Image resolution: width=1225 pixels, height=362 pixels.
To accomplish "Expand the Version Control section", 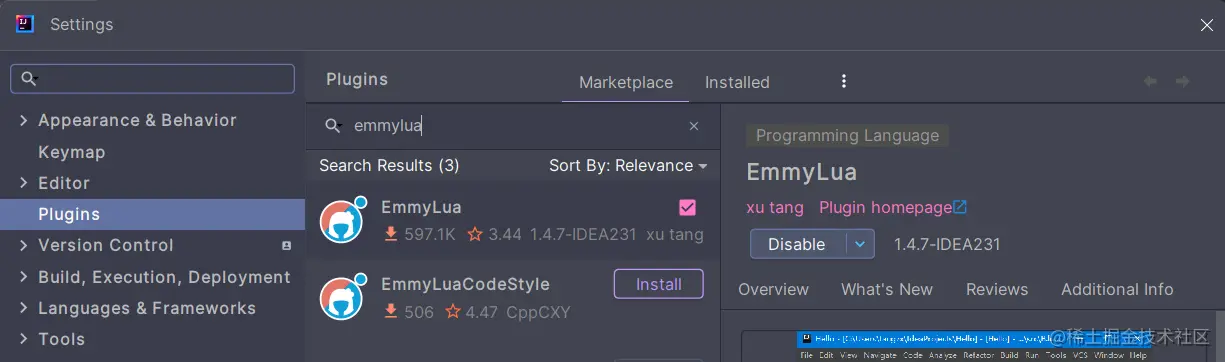I will (23, 245).
